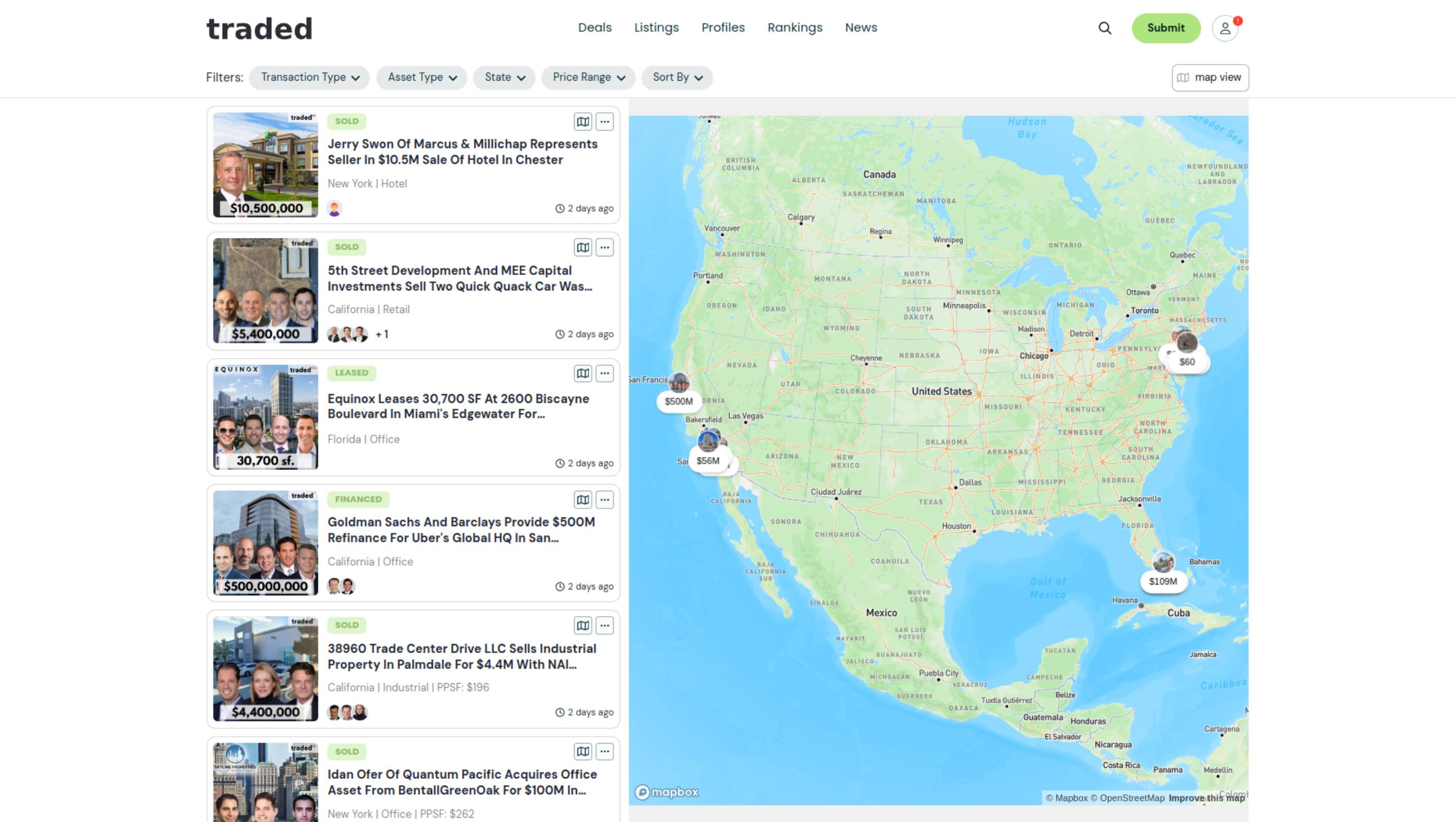Viewport: 1456px width, 822px height.
Task: Show Goldman Sachs refinance on map
Action: tap(583, 500)
